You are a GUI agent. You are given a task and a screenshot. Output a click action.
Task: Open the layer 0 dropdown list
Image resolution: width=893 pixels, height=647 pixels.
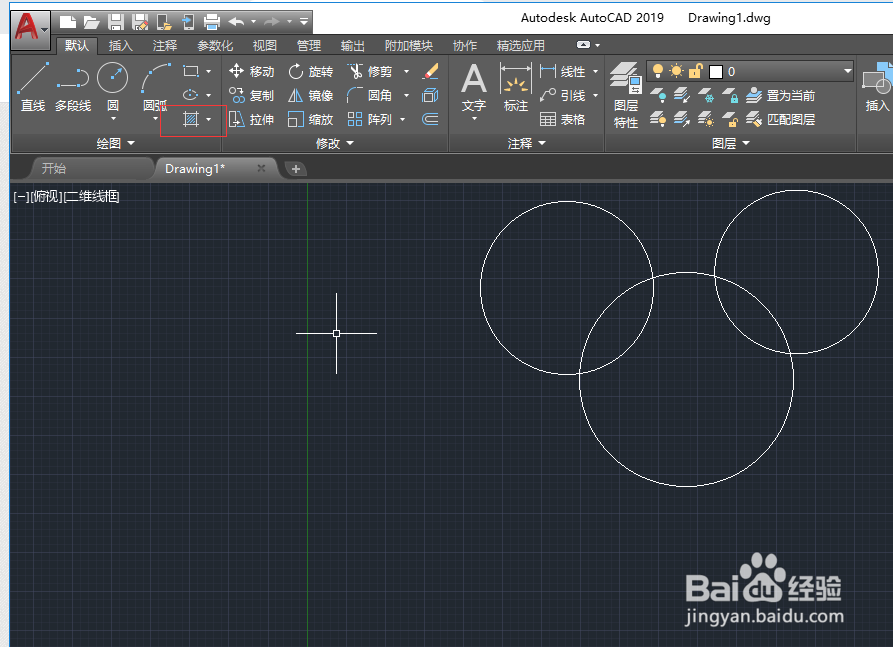coord(847,71)
